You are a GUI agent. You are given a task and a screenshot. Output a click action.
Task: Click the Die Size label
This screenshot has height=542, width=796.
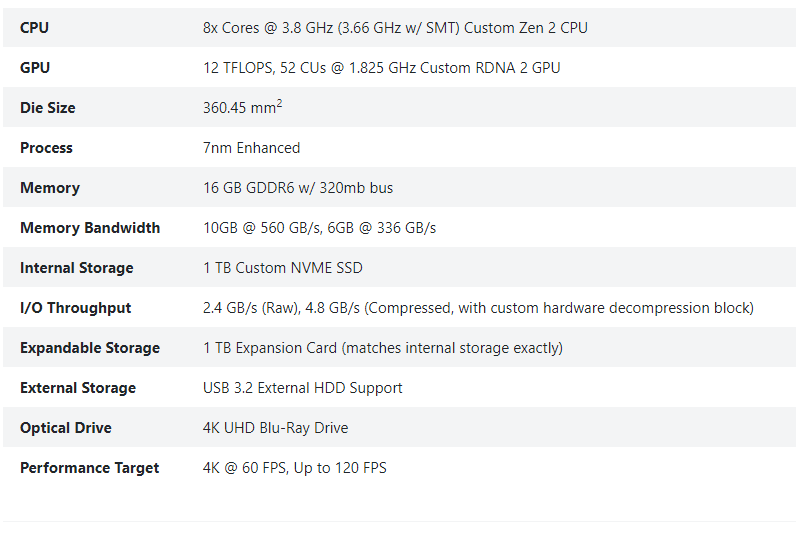tap(47, 108)
